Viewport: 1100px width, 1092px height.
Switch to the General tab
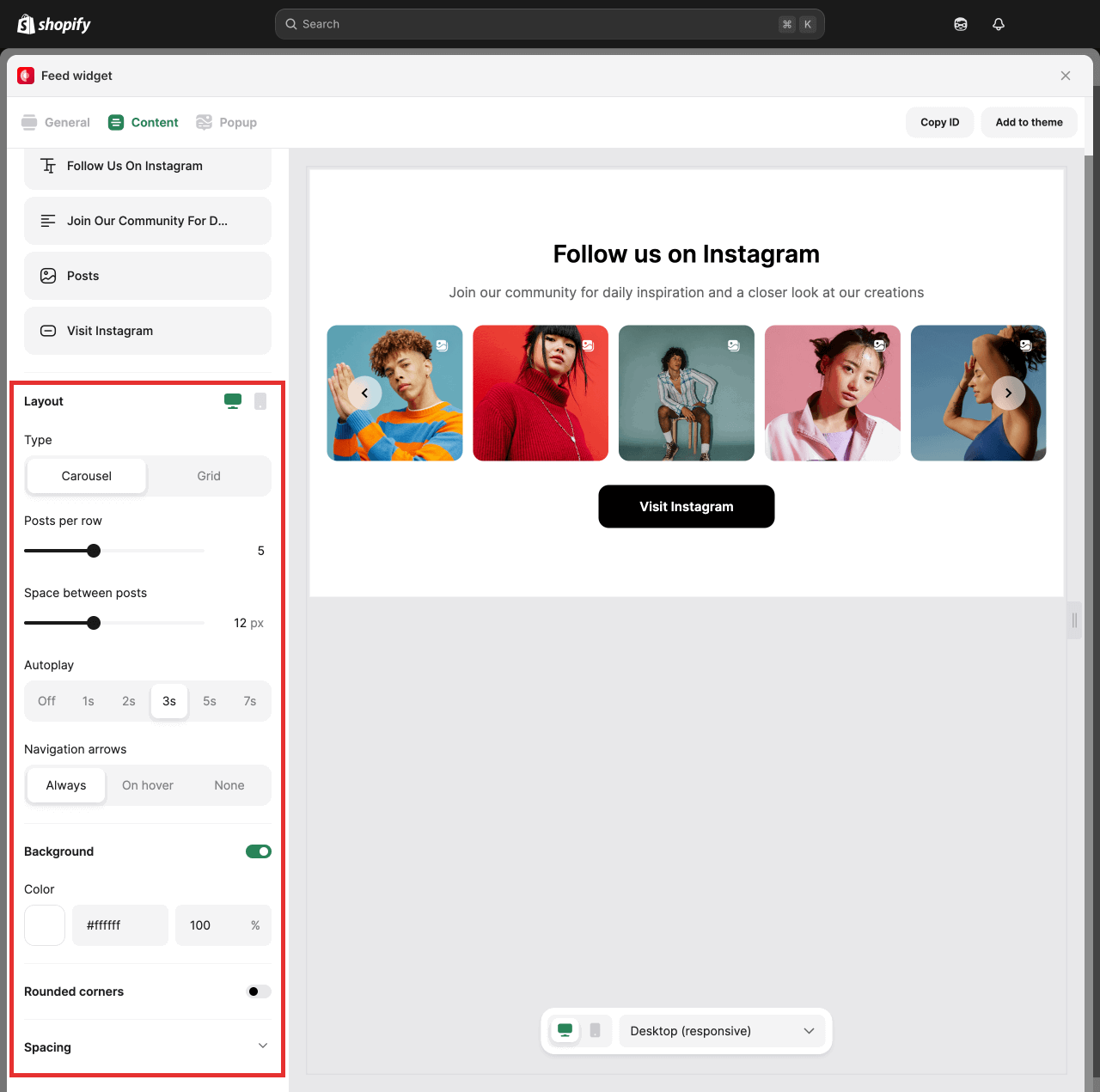(x=56, y=123)
